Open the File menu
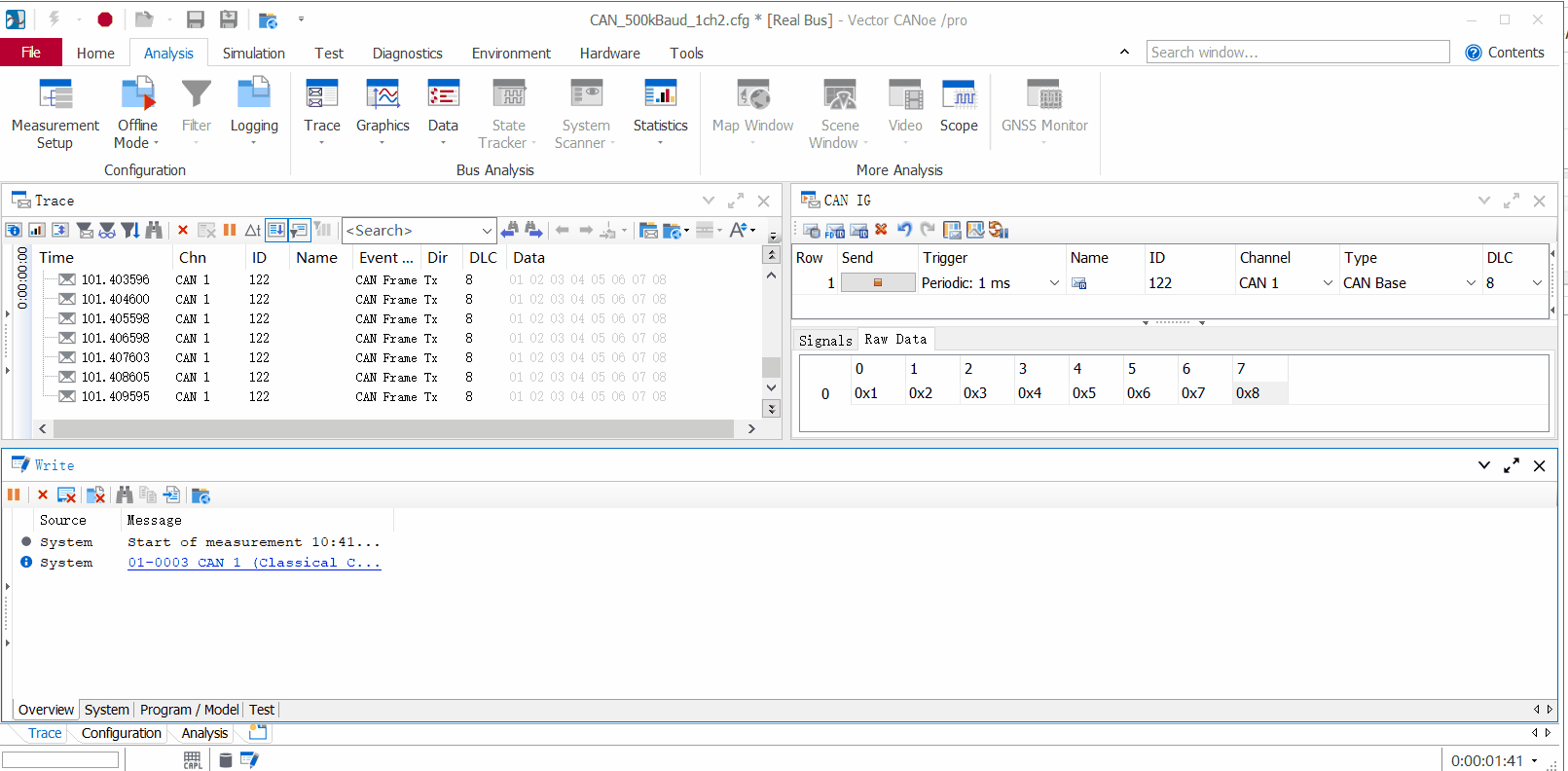Screen dimensions: 1568x771 (31, 53)
